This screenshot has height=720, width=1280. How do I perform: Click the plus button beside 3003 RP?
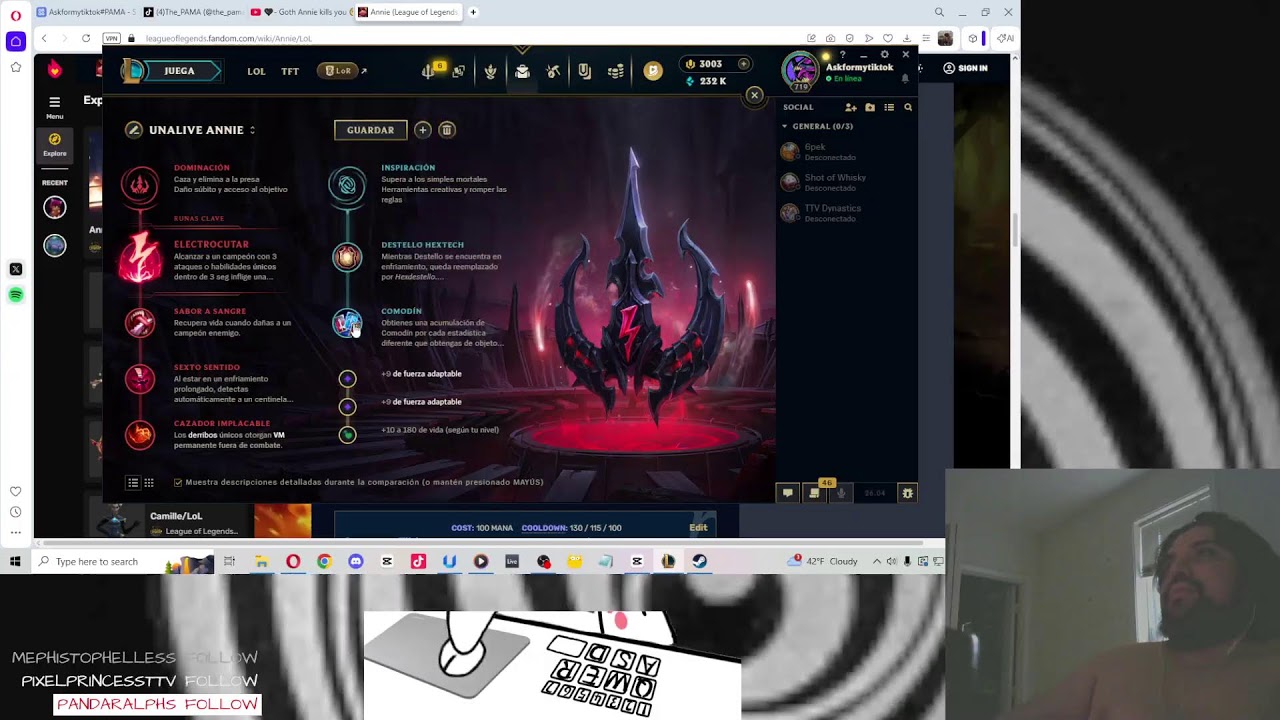[743, 64]
